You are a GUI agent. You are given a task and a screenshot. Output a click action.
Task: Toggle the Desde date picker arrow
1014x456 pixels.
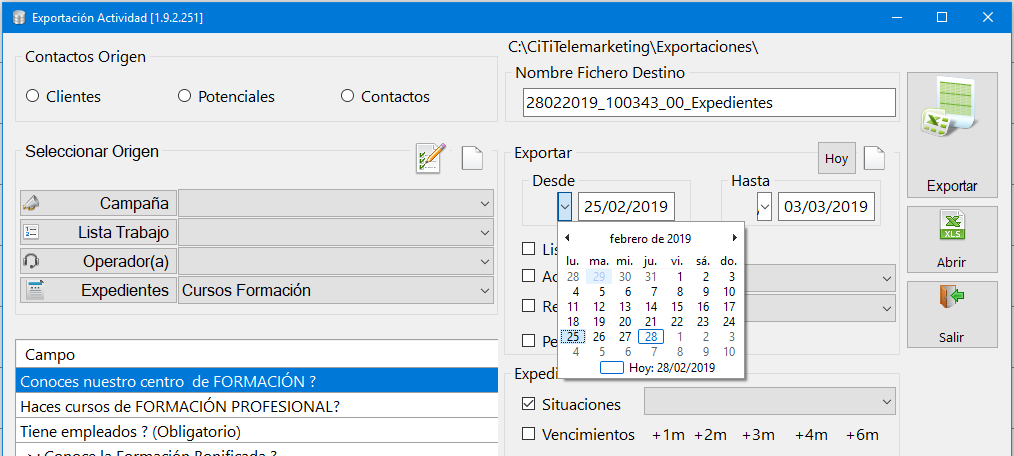click(x=565, y=207)
